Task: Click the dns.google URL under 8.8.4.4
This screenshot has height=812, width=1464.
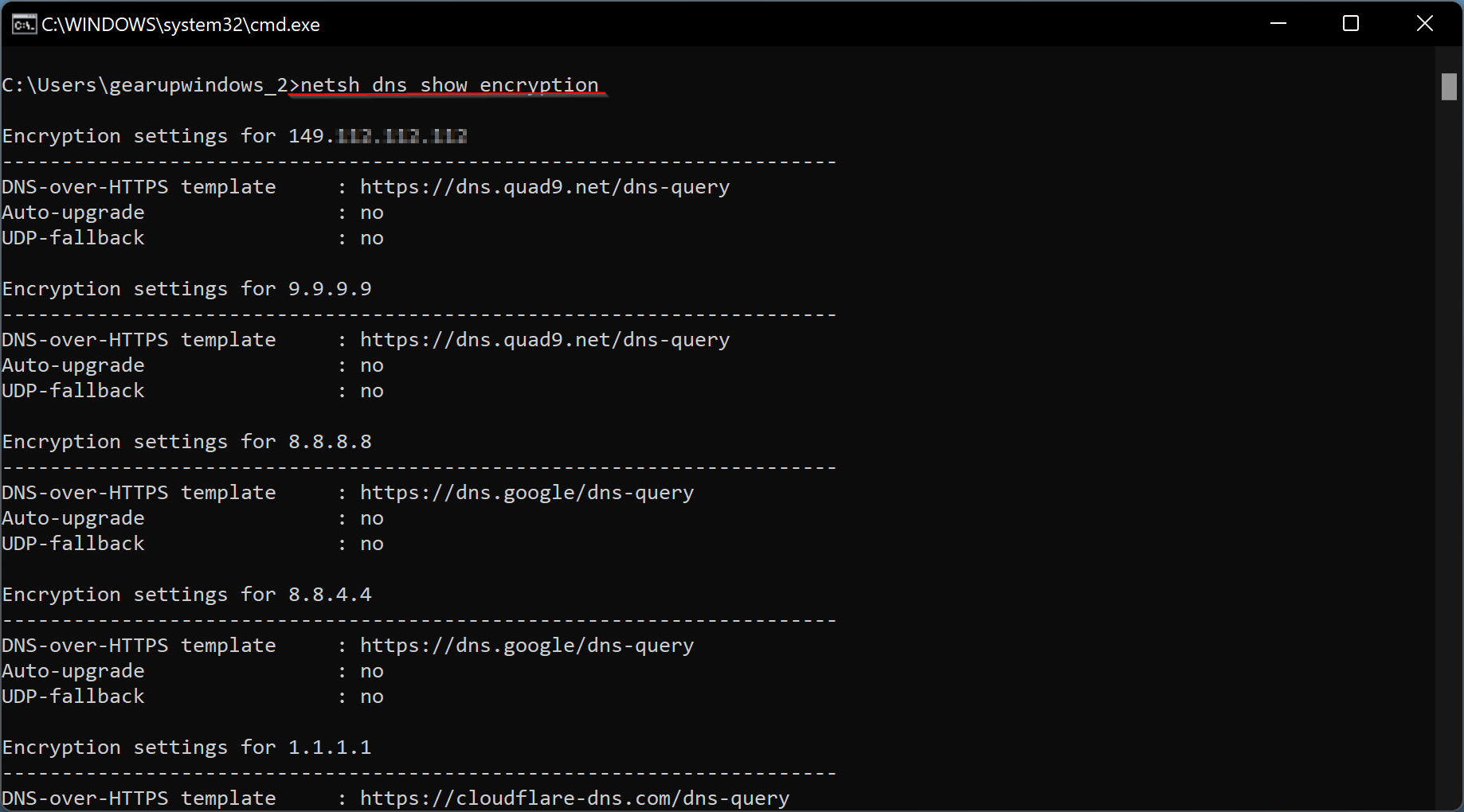Action: [527, 646]
